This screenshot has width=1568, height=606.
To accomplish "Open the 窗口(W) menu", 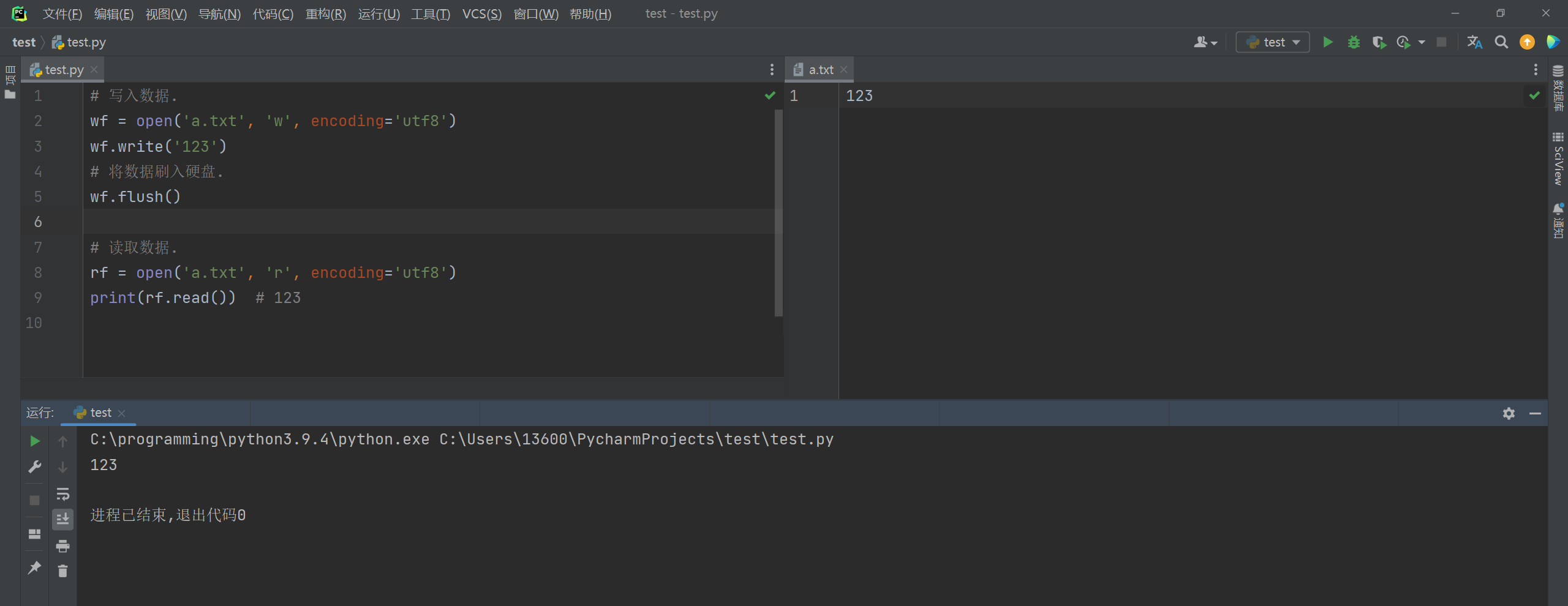I will 535,13.
